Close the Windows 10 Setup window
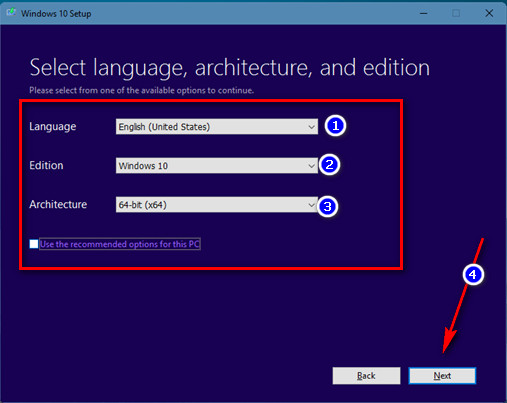The image size is (507, 403). coord(489,13)
